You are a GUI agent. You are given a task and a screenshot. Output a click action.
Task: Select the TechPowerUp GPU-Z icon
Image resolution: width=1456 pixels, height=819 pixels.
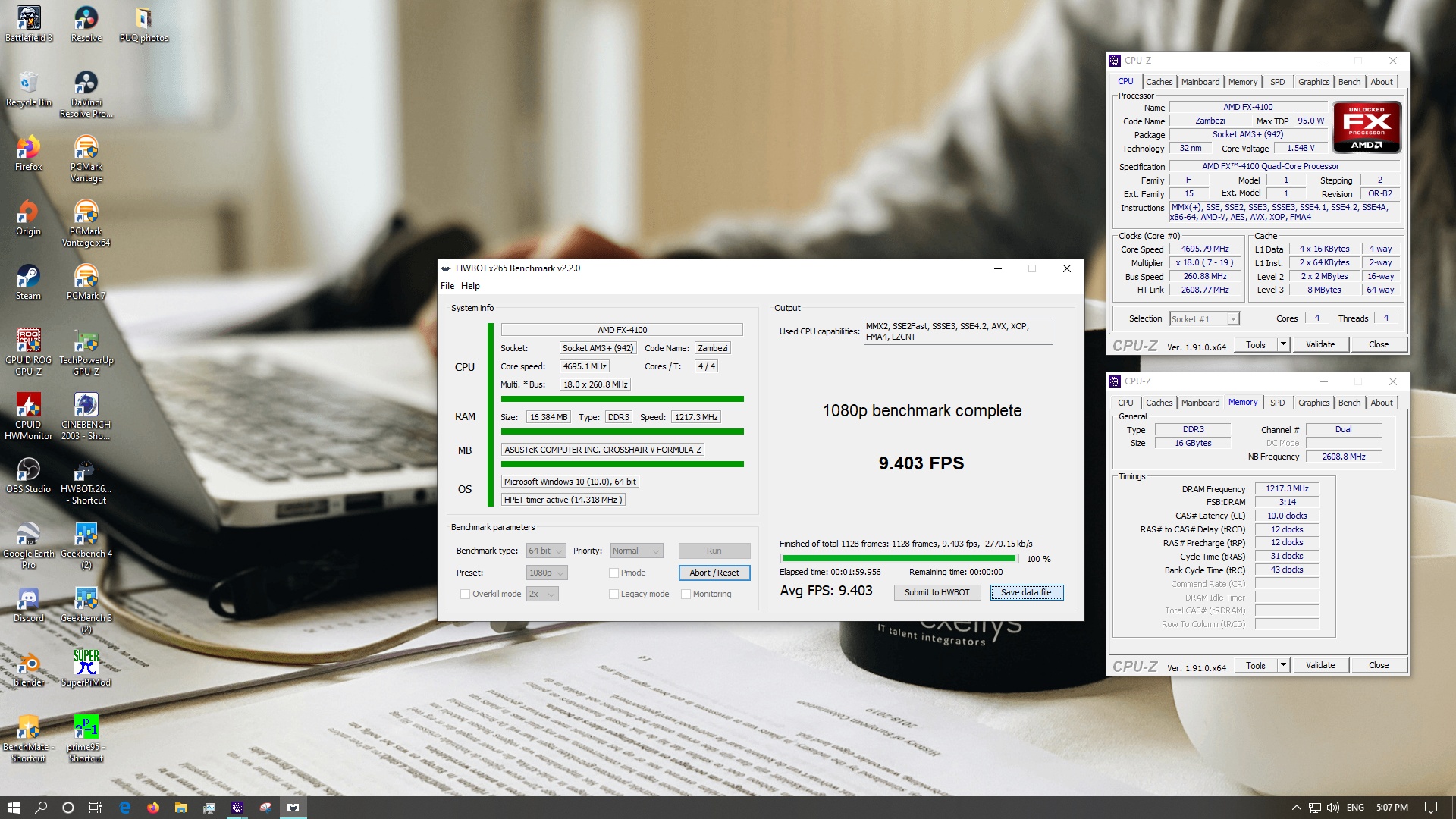[86, 352]
